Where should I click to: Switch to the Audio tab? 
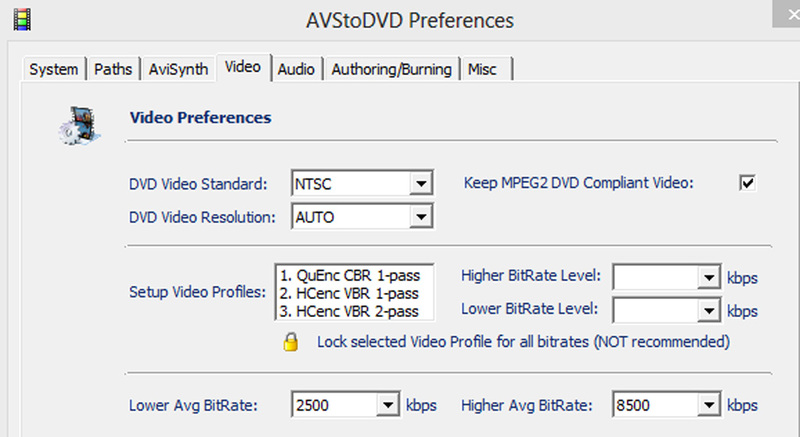(x=296, y=69)
